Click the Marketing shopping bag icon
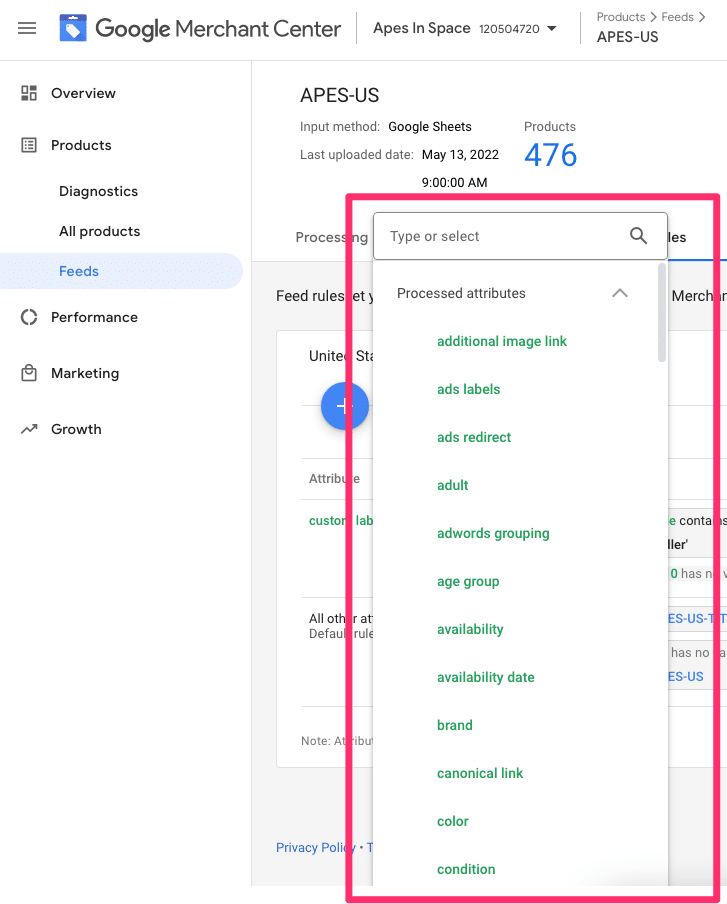727x904 pixels. [29, 373]
